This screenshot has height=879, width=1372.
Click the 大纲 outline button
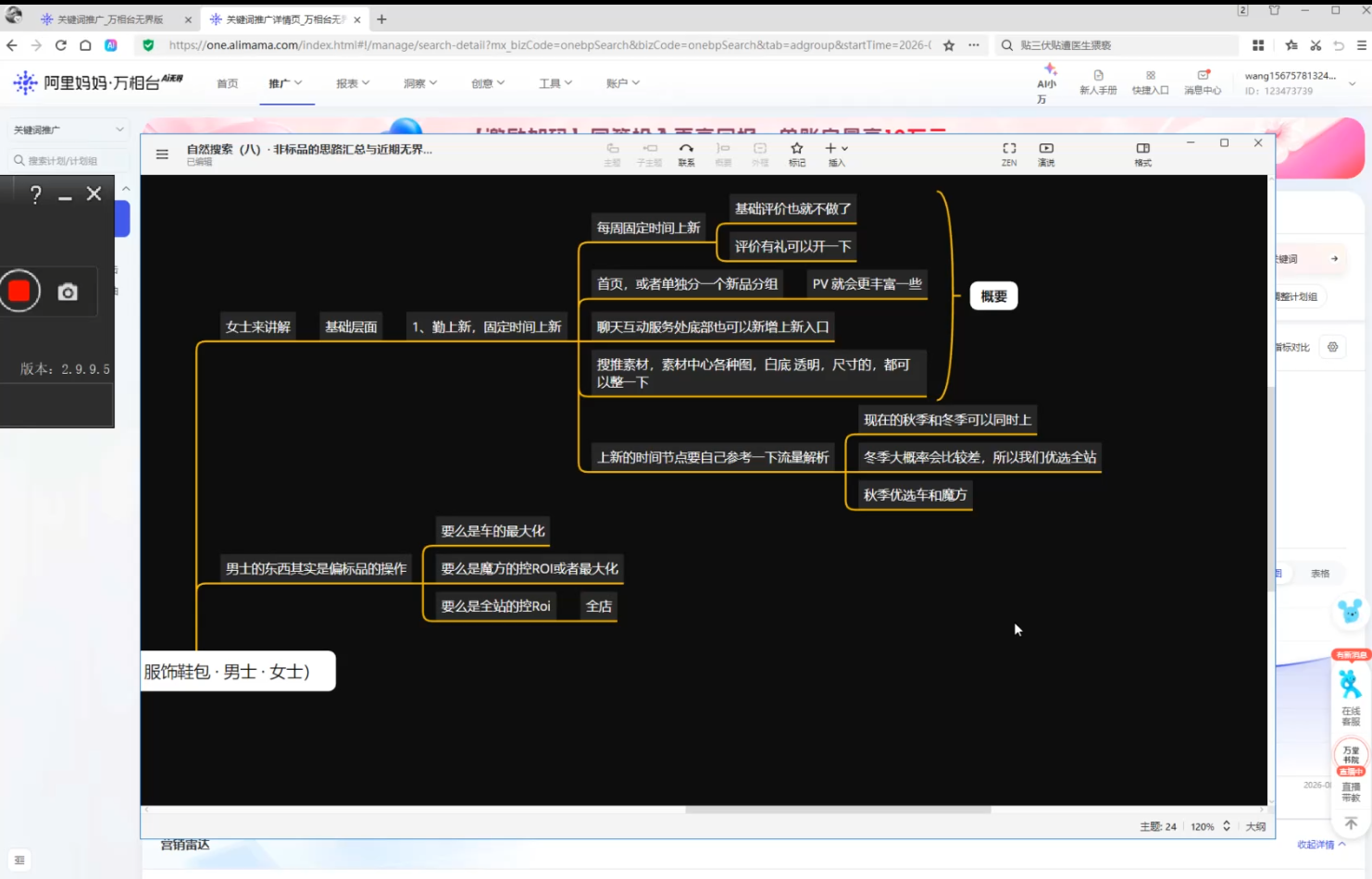(x=1255, y=826)
